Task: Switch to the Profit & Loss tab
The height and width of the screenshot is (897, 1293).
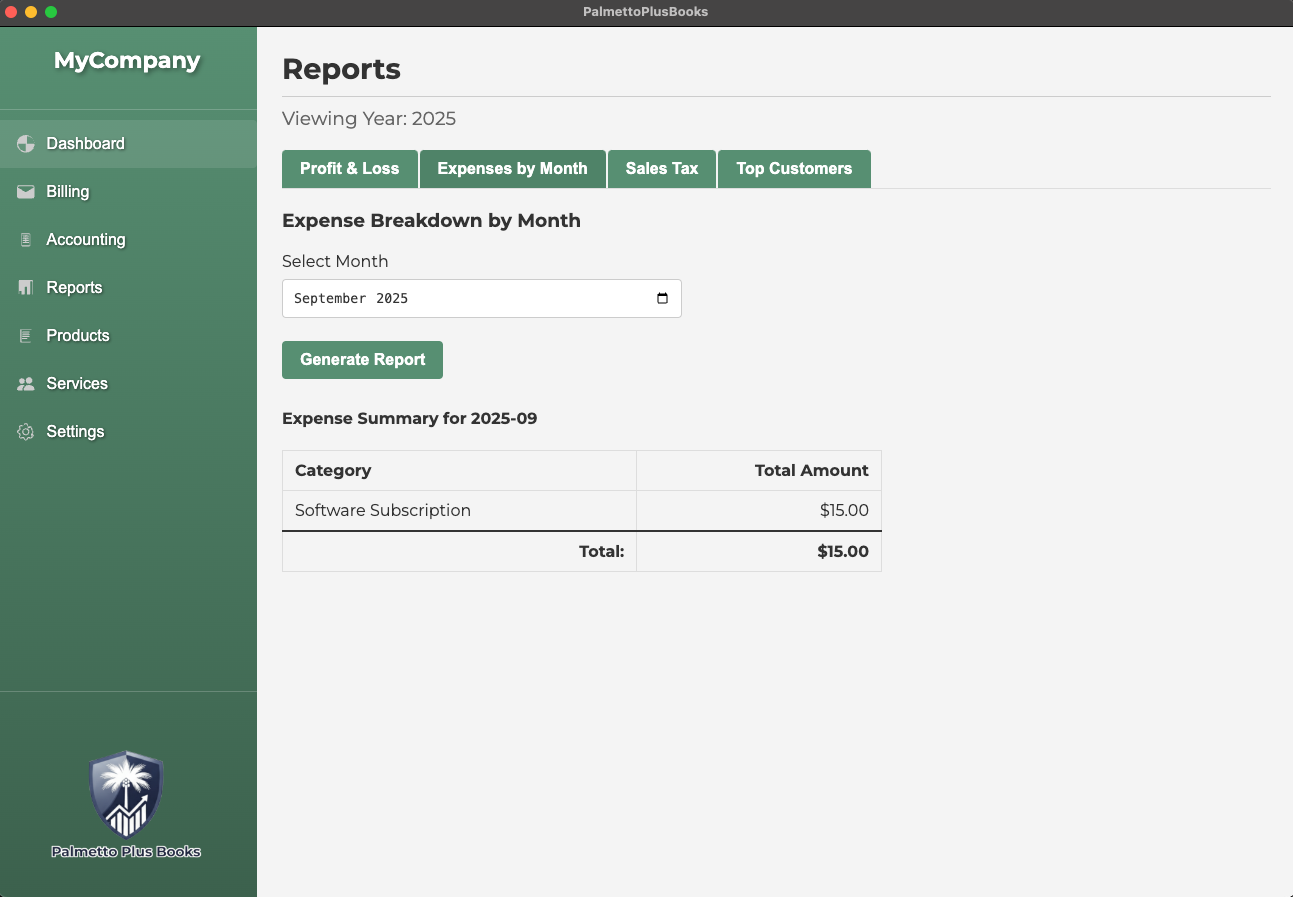Action: pyautogui.click(x=349, y=169)
